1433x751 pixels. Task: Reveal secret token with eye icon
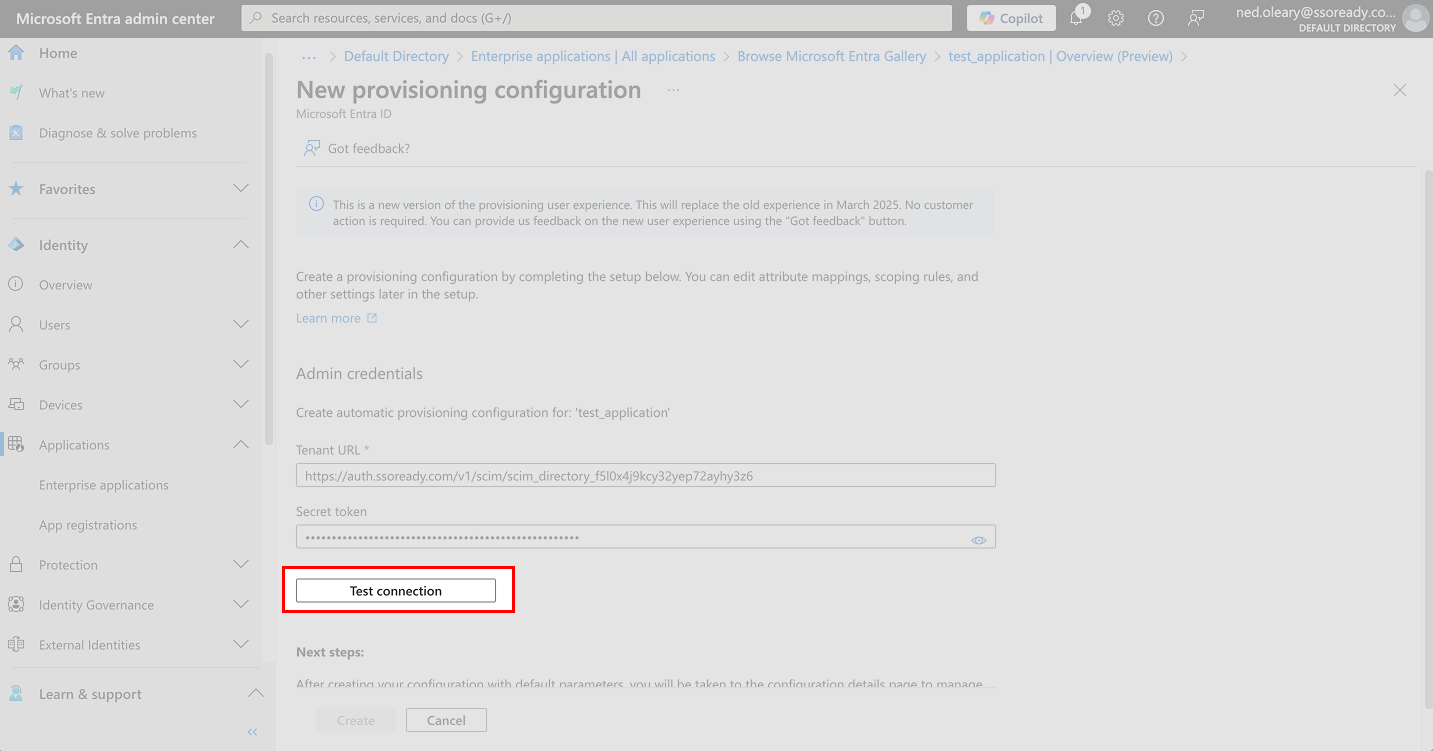(x=979, y=540)
